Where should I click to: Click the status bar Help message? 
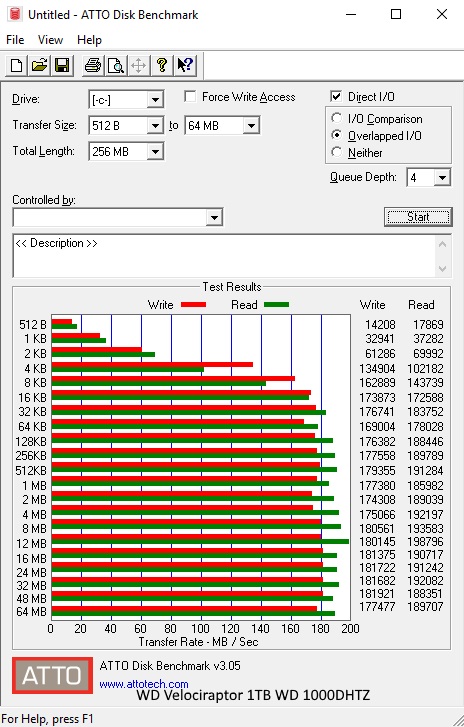(x=47, y=719)
